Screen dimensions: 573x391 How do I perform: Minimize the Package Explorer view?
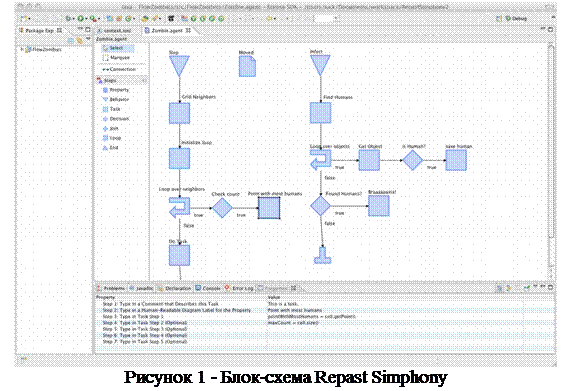point(80,29)
